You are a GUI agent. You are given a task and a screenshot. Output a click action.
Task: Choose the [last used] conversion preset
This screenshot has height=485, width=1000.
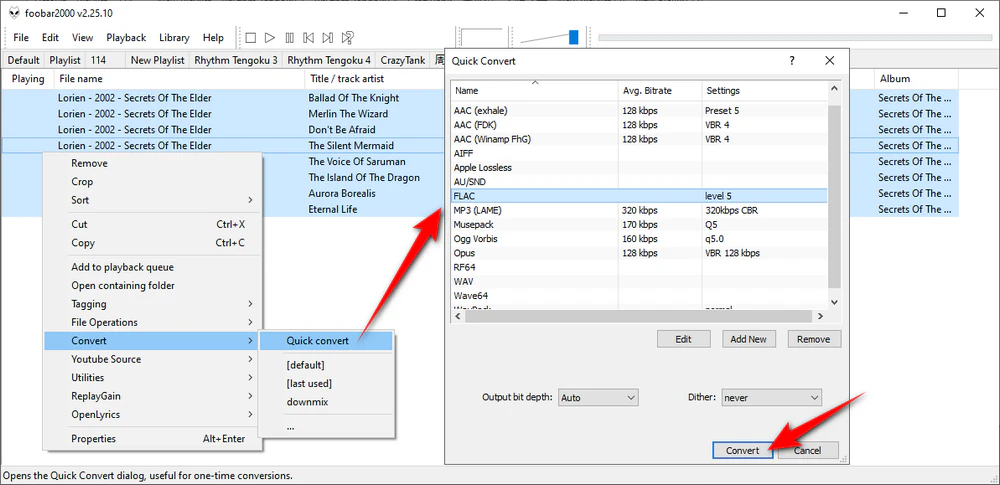(x=326, y=384)
